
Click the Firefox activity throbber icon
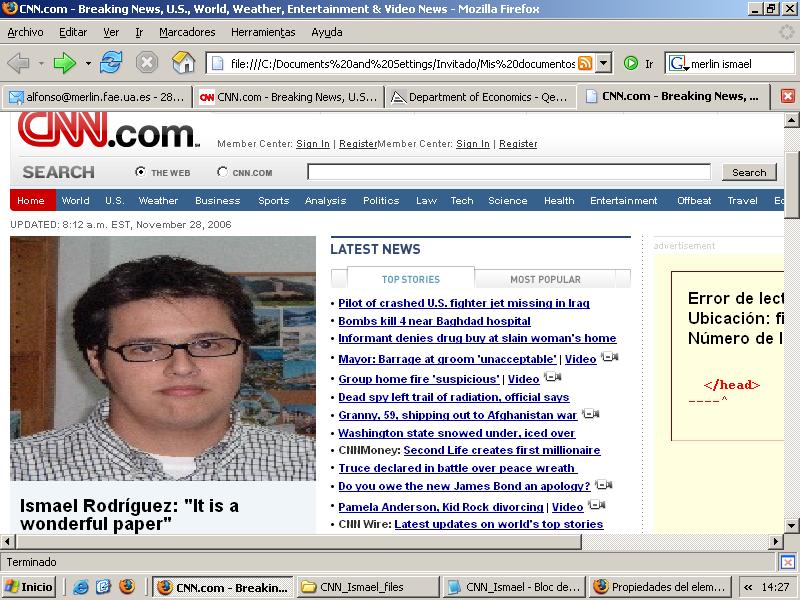coord(787,32)
